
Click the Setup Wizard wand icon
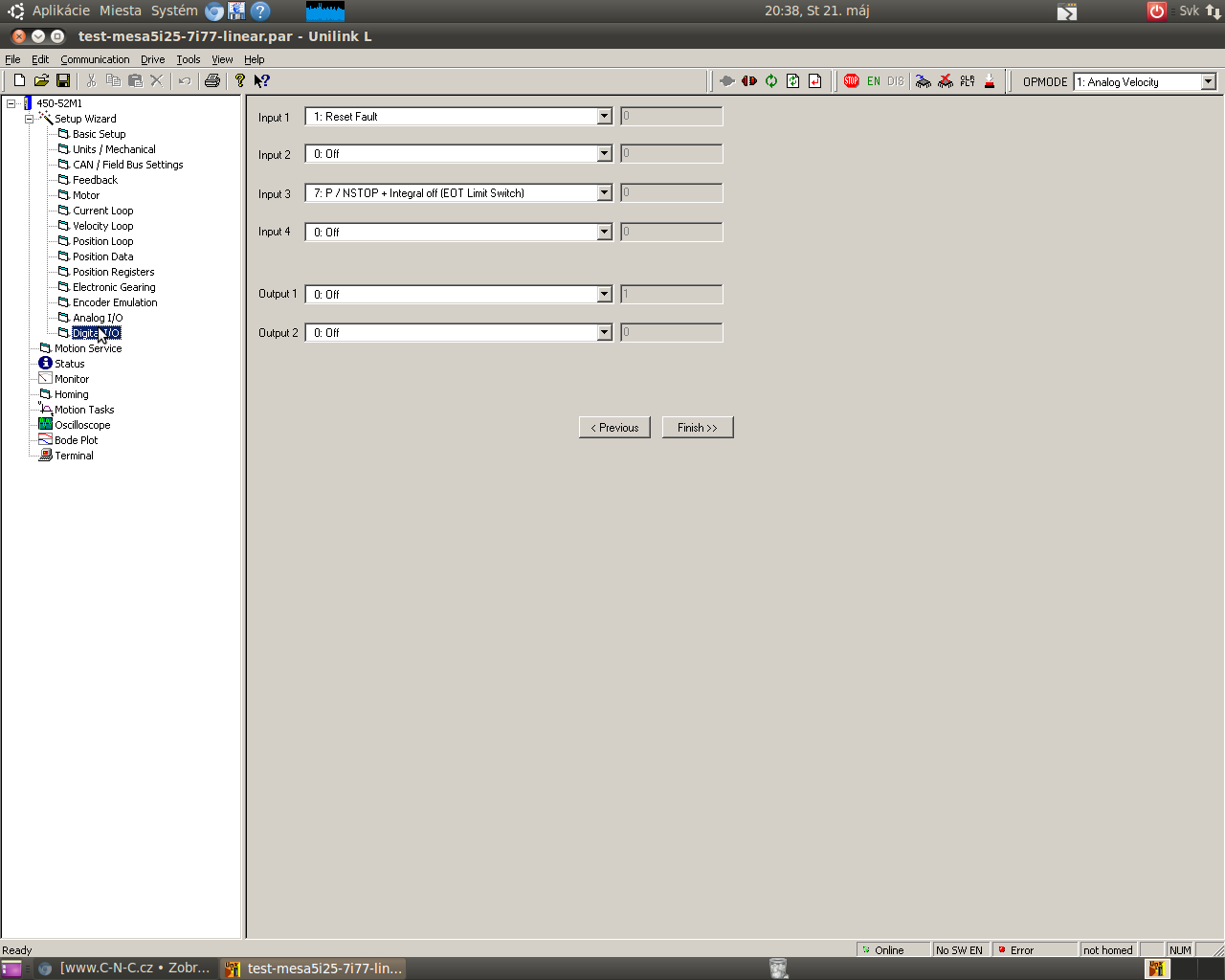(x=45, y=118)
